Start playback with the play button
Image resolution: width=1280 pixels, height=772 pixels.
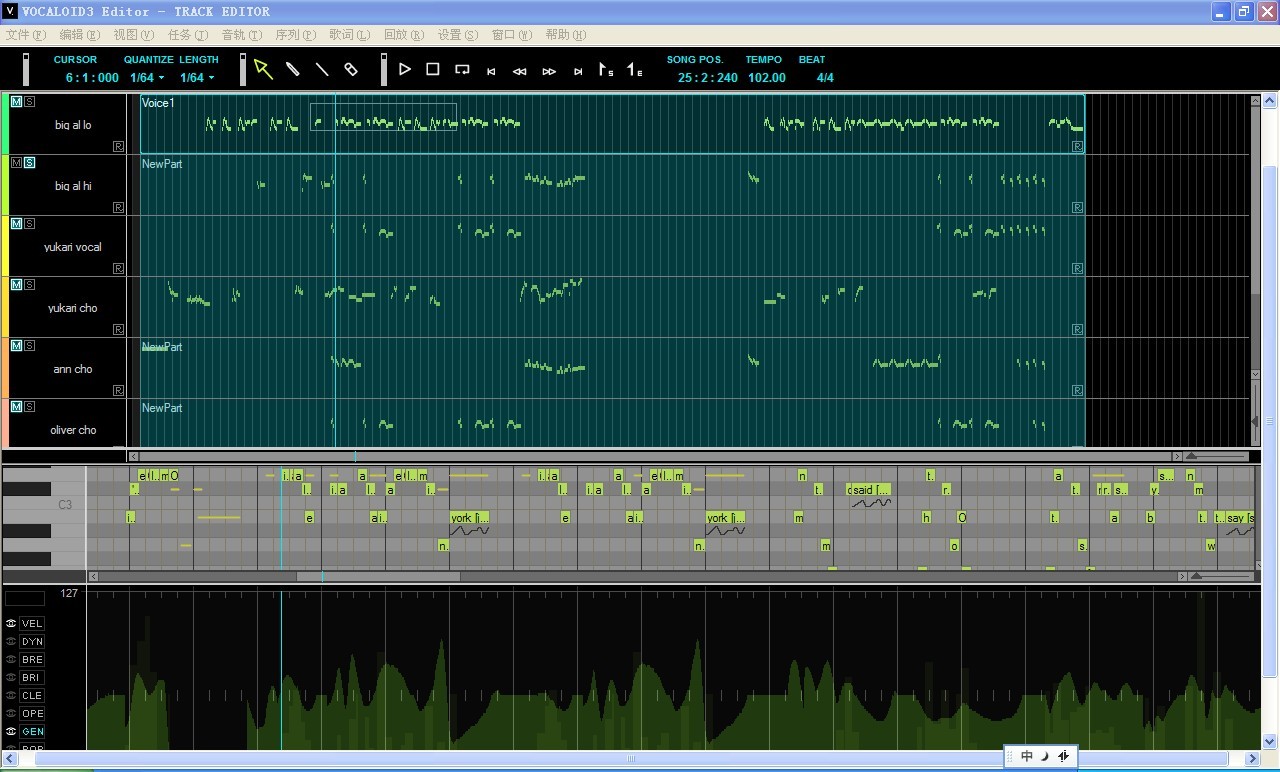coord(405,69)
